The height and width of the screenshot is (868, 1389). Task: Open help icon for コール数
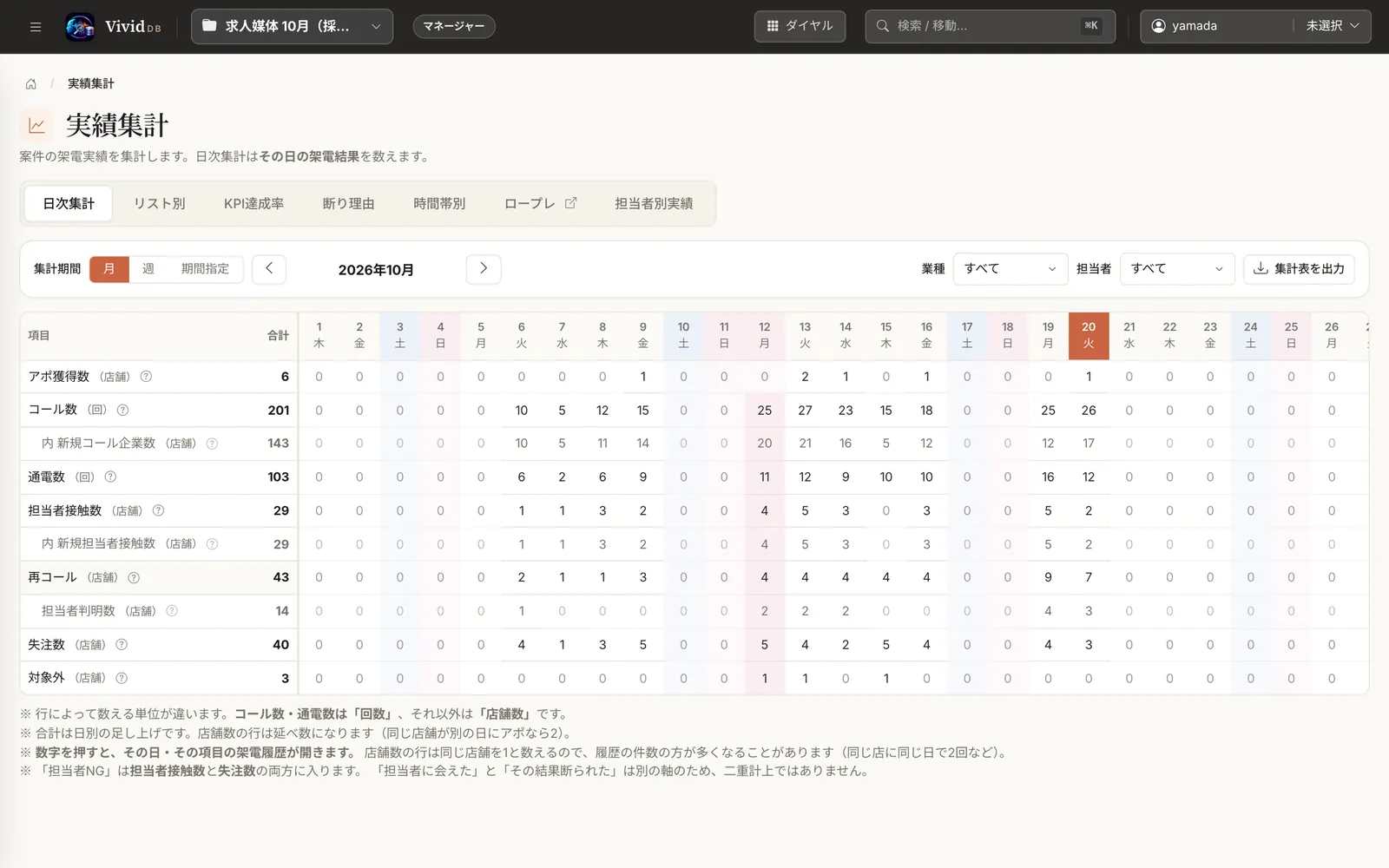tap(122, 410)
